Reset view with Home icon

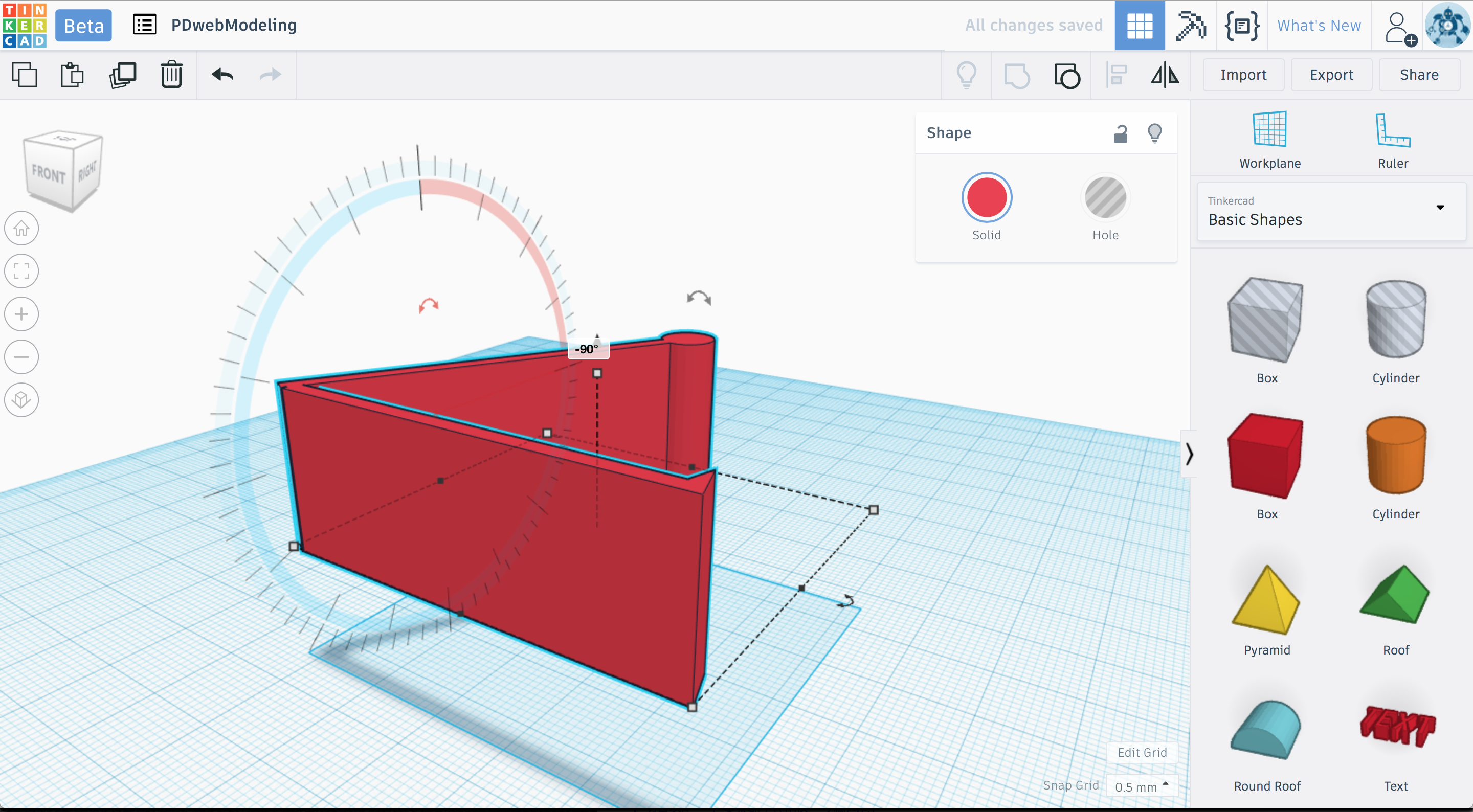21,228
